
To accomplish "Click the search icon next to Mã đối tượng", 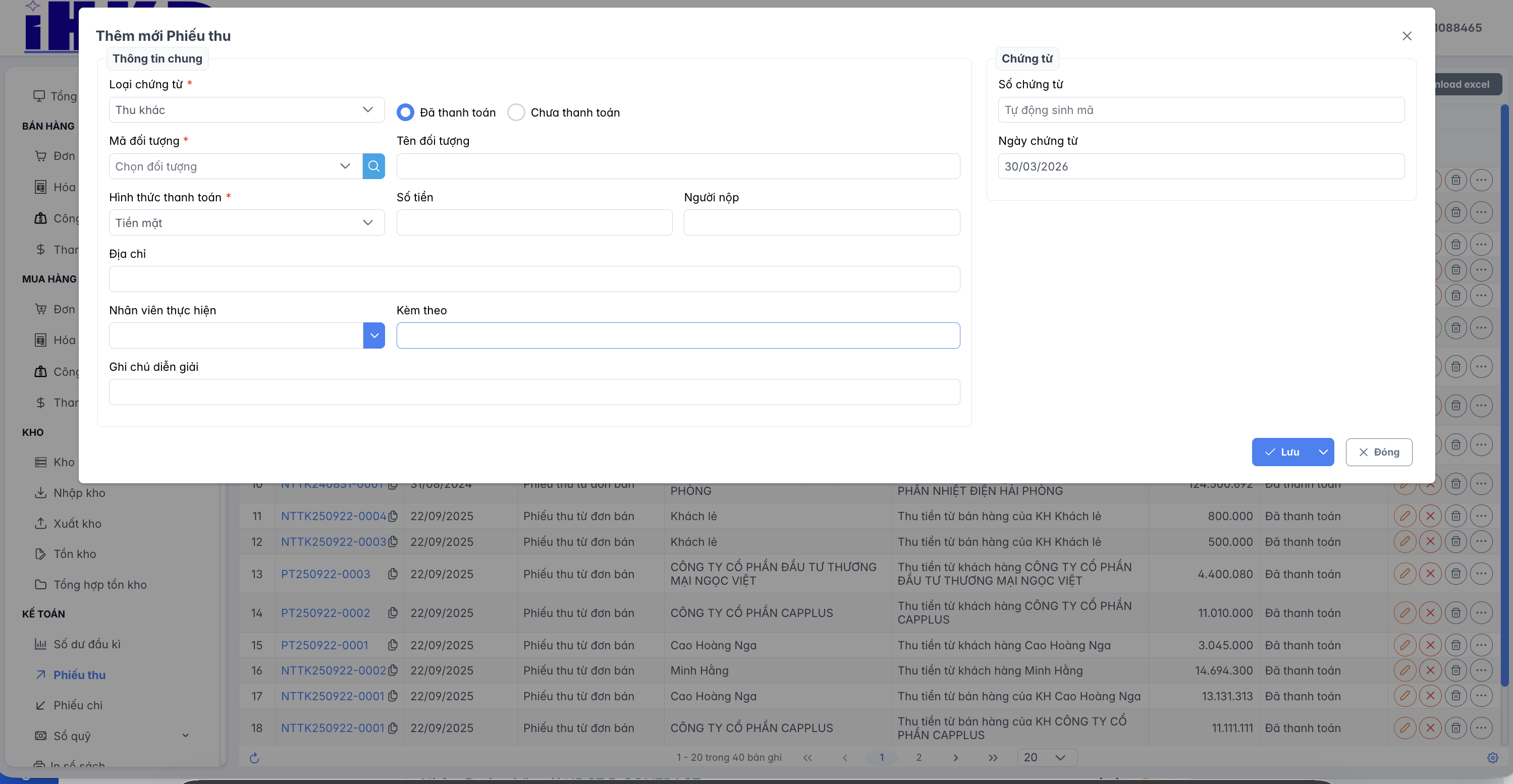I will pos(373,166).
